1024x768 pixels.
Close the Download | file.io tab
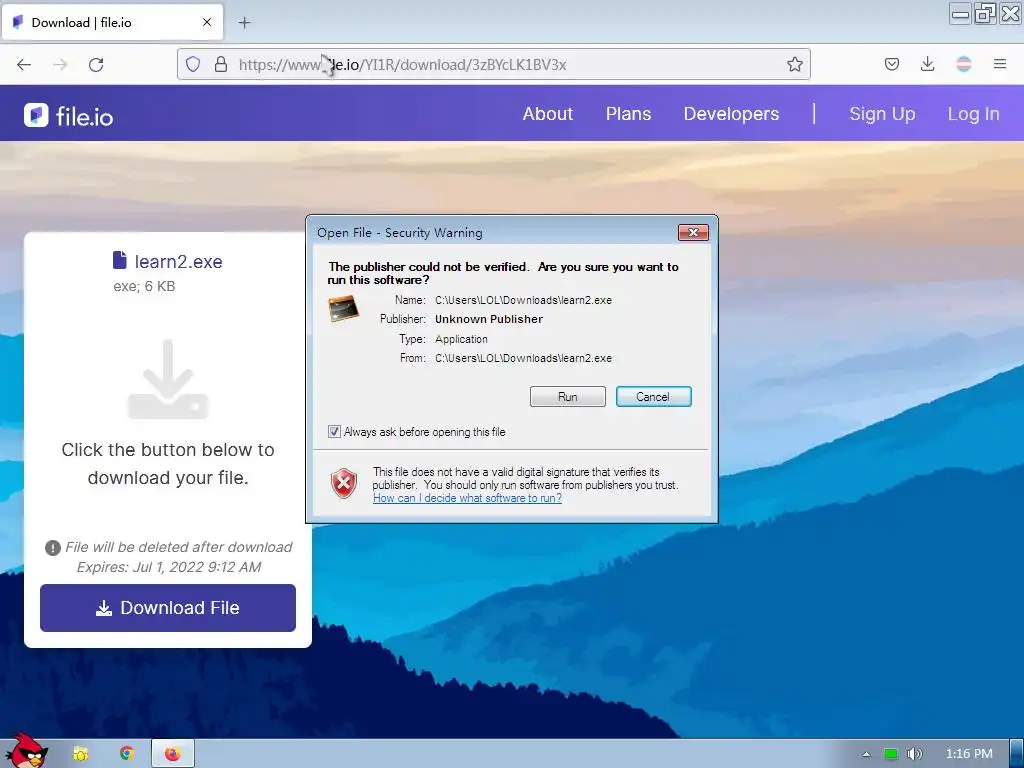tap(206, 22)
